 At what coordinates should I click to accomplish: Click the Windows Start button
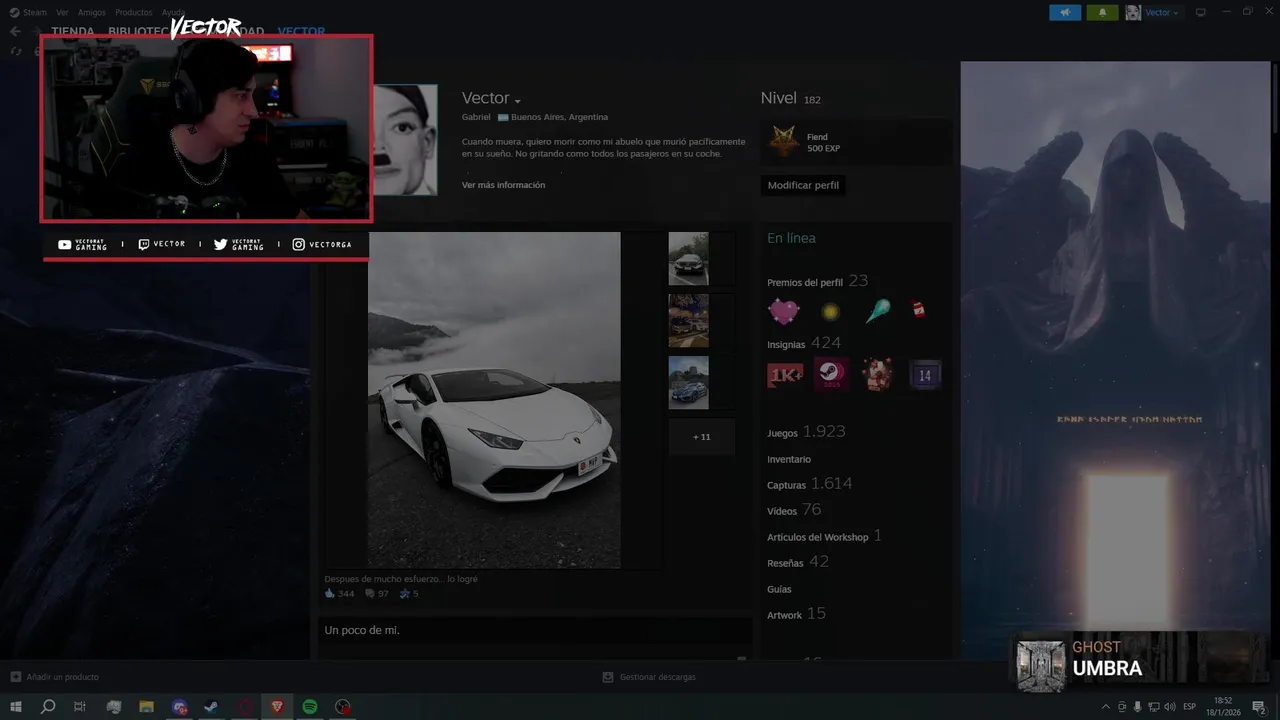[x=16, y=706]
